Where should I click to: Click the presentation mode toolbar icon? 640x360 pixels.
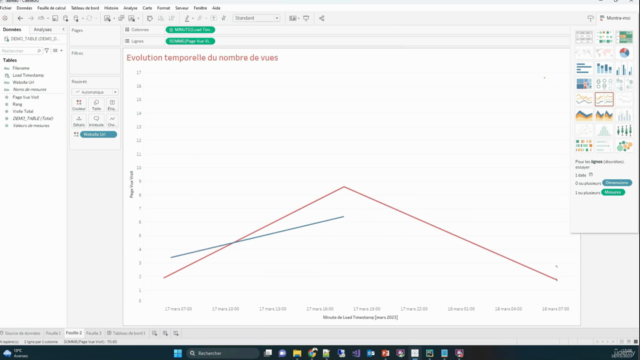click(x=306, y=18)
